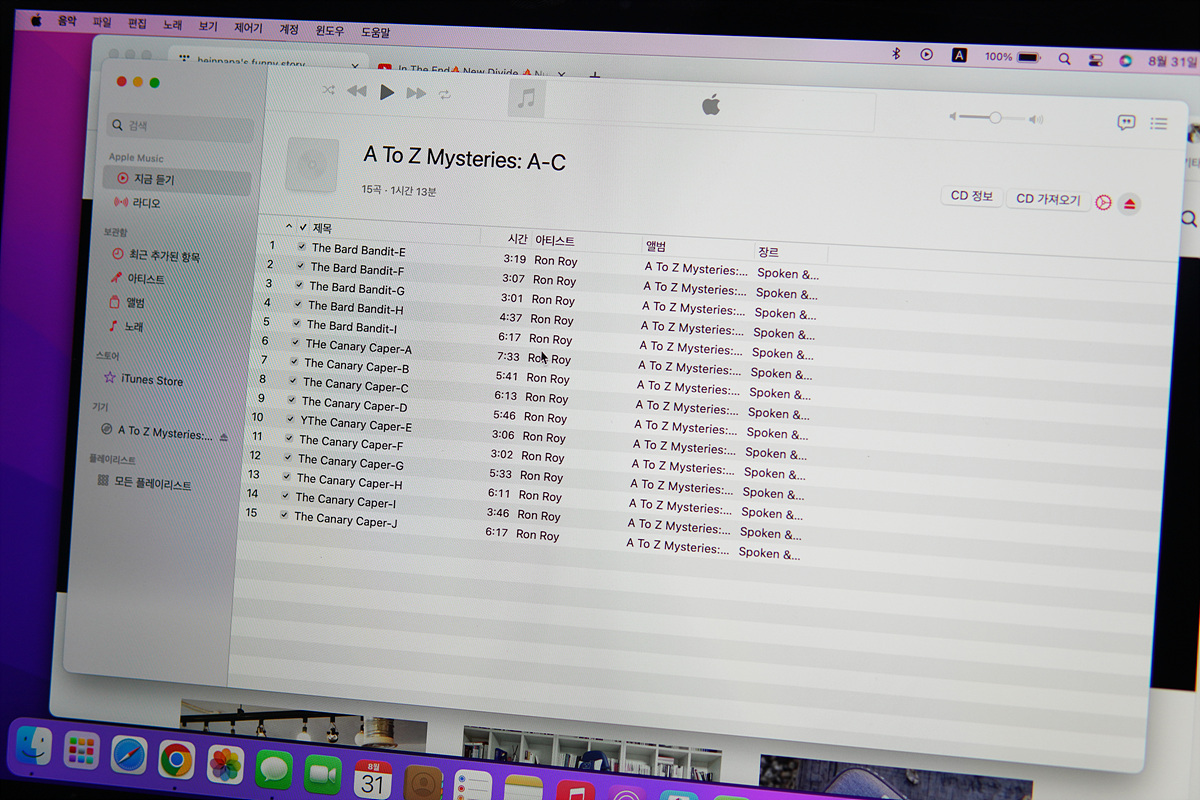Uncheck The Bard Bandit-F checkbox

pos(300,266)
